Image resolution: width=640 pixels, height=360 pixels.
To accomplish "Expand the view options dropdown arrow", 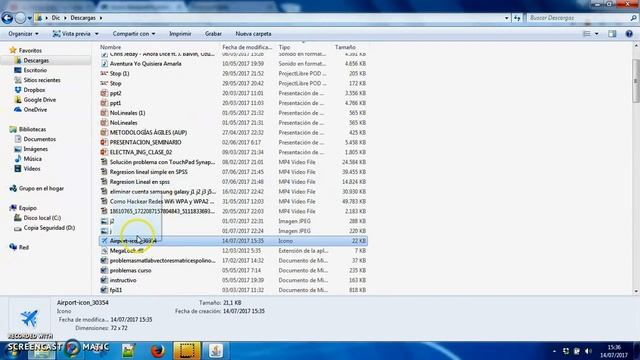I will pyautogui.click(x=597, y=34).
